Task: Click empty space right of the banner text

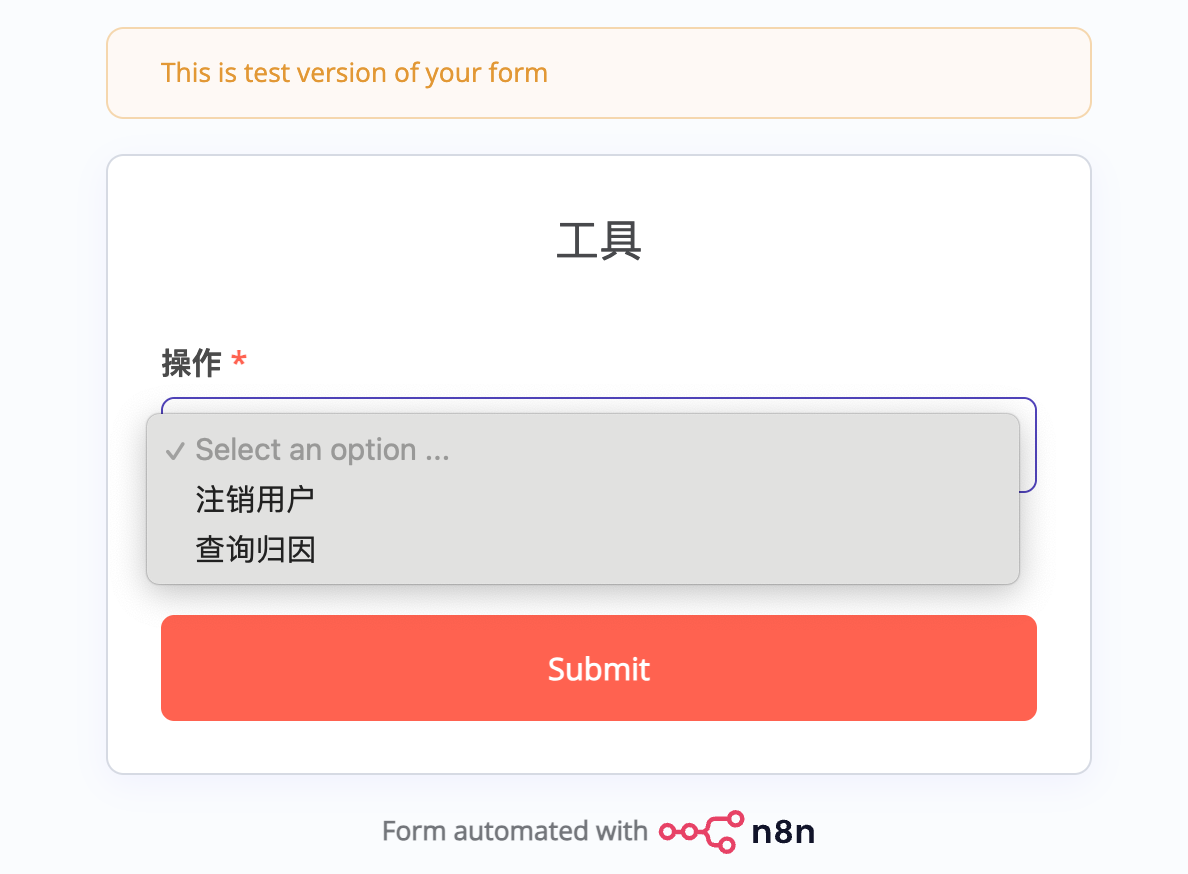Action: pyautogui.click(x=820, y=73)
